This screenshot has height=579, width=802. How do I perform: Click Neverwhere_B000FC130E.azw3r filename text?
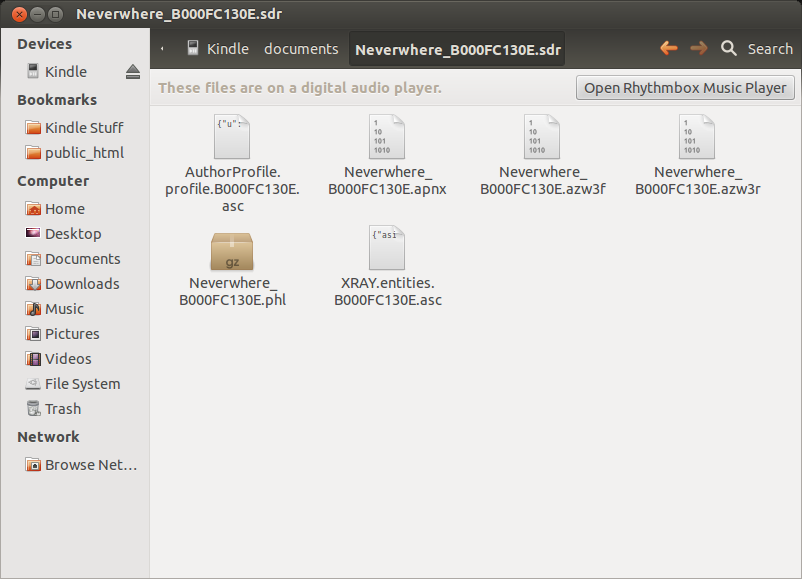click(x=697, y=181)
